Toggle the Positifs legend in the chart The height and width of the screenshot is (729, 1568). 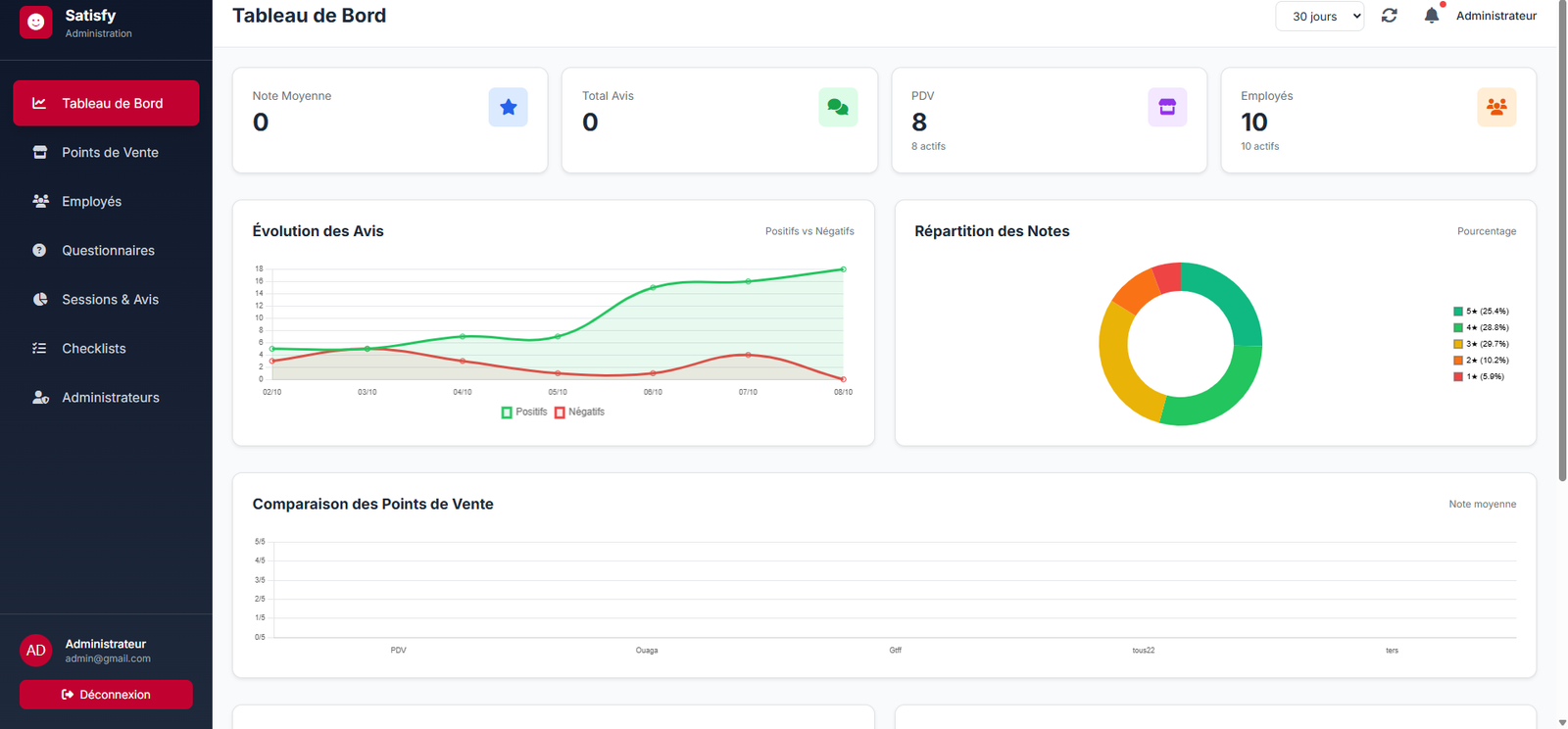524,413
